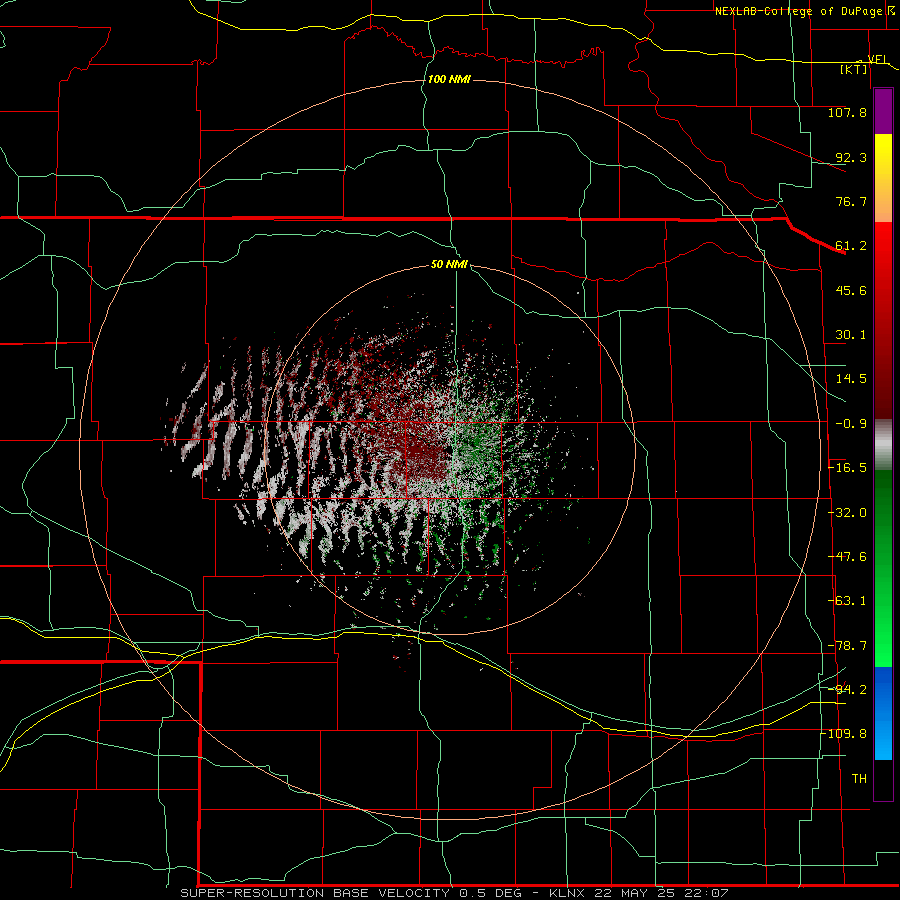The height and width of the screenshot is (900, 900).
Task: Select the -32.0 value on velocity scale
Action: (x=847, y=513)
